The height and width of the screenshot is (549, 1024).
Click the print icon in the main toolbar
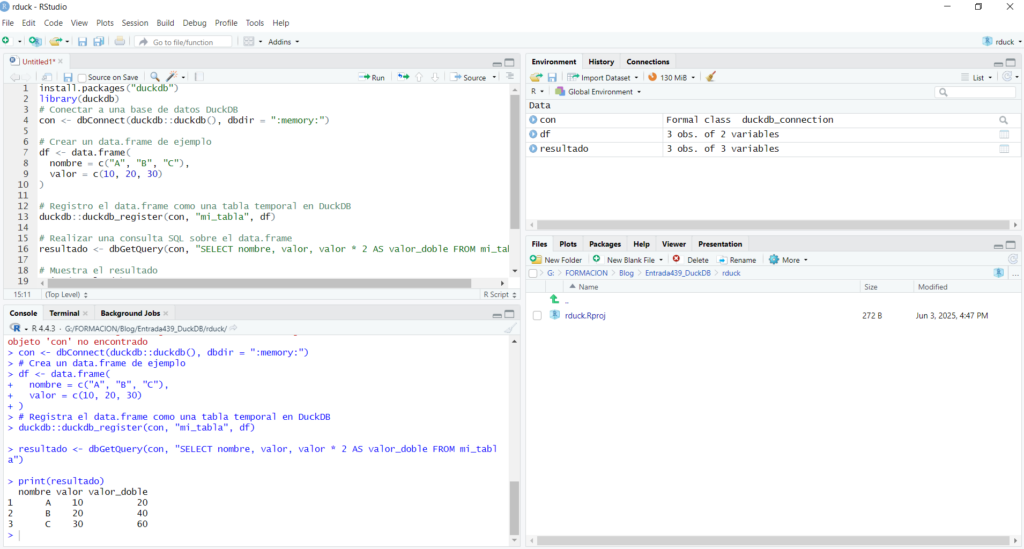click(120, 41)
